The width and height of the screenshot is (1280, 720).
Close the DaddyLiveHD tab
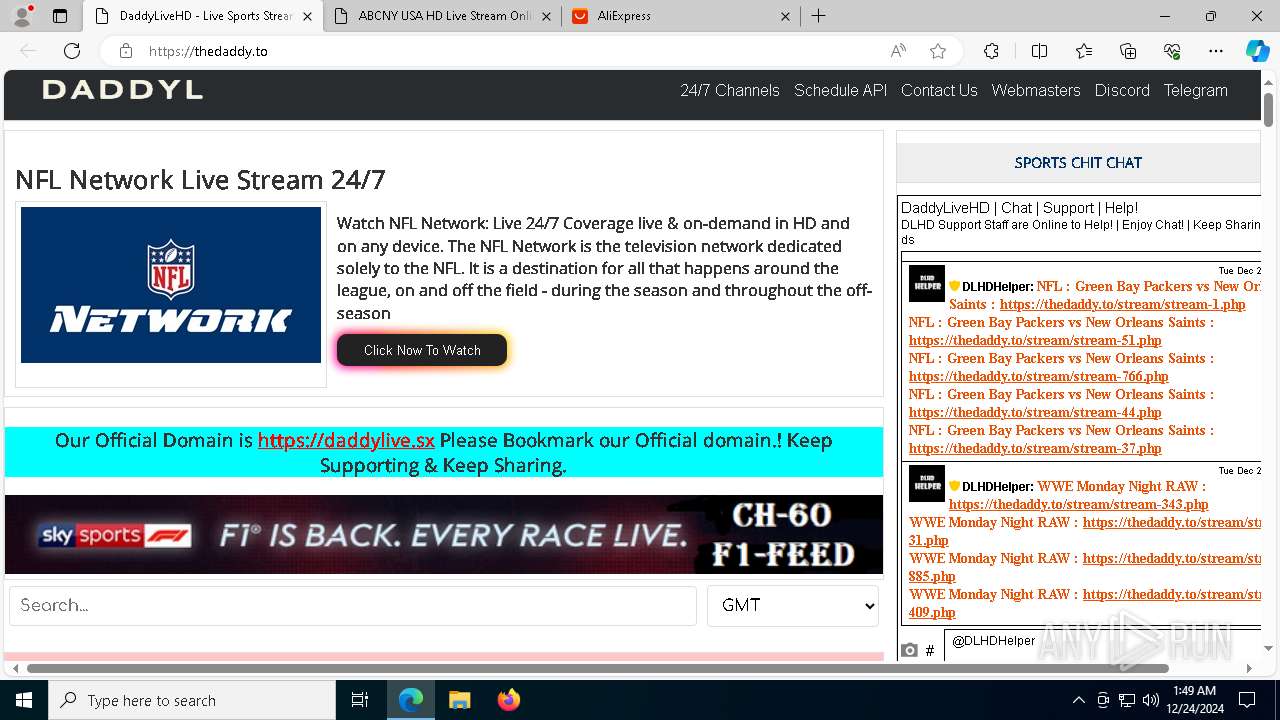(x=307, y=16)
